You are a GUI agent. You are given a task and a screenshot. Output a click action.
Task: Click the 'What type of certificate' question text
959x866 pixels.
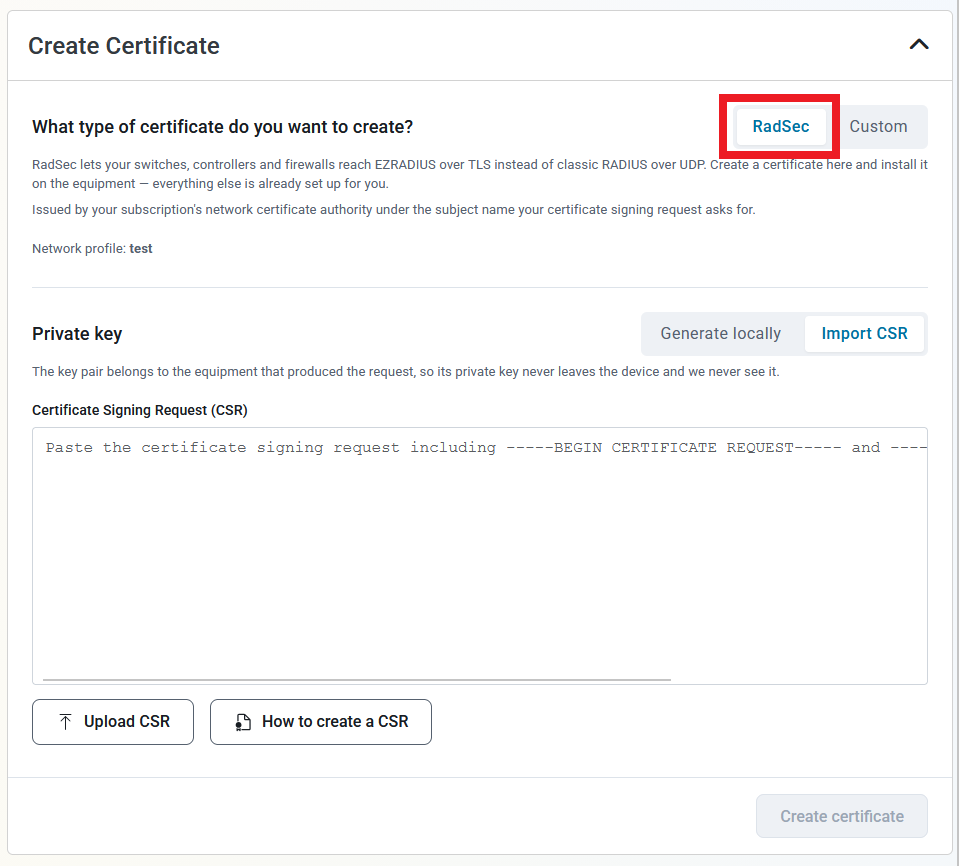[223, 127]
